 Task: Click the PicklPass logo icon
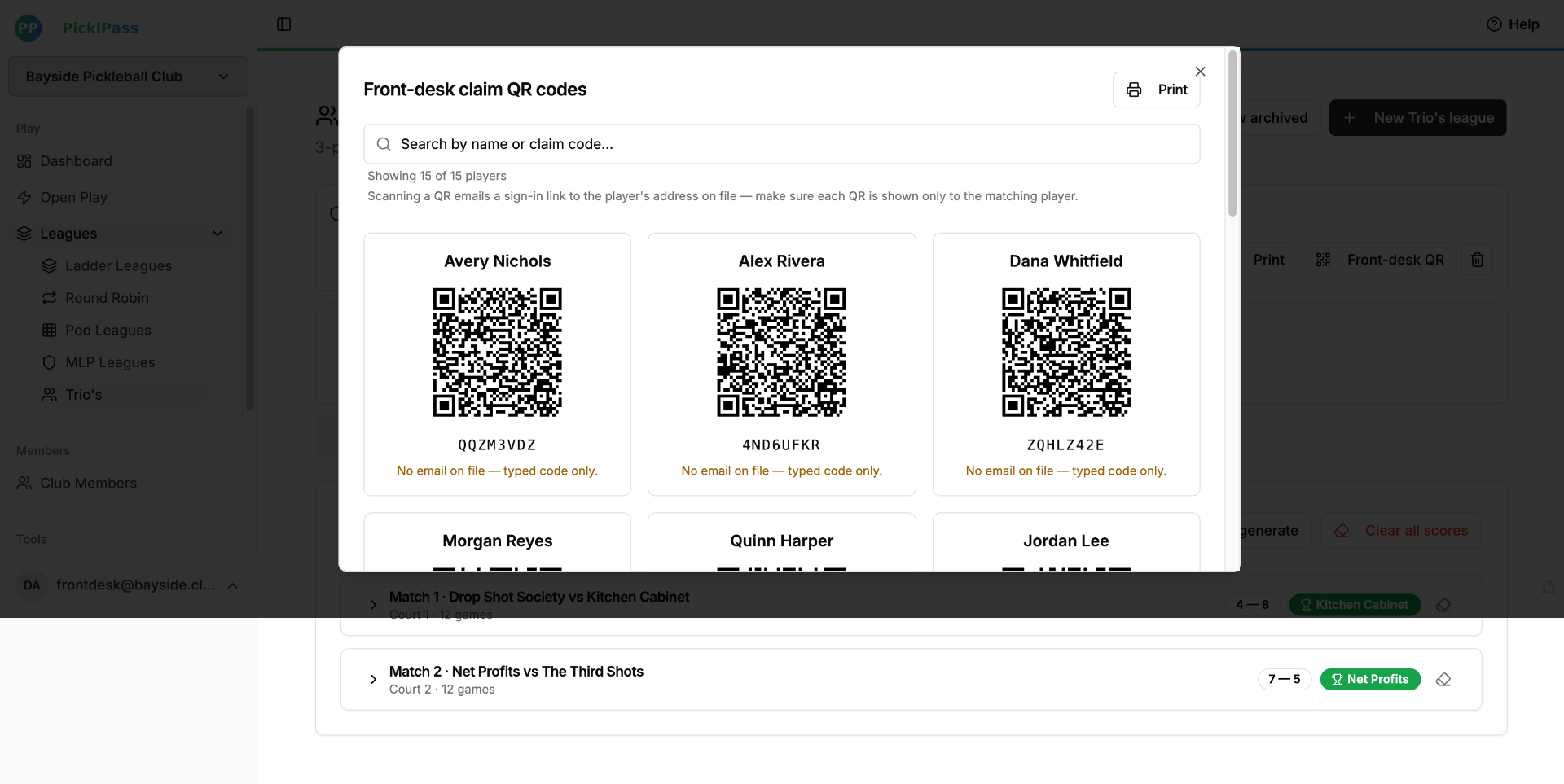pos(29,28)
